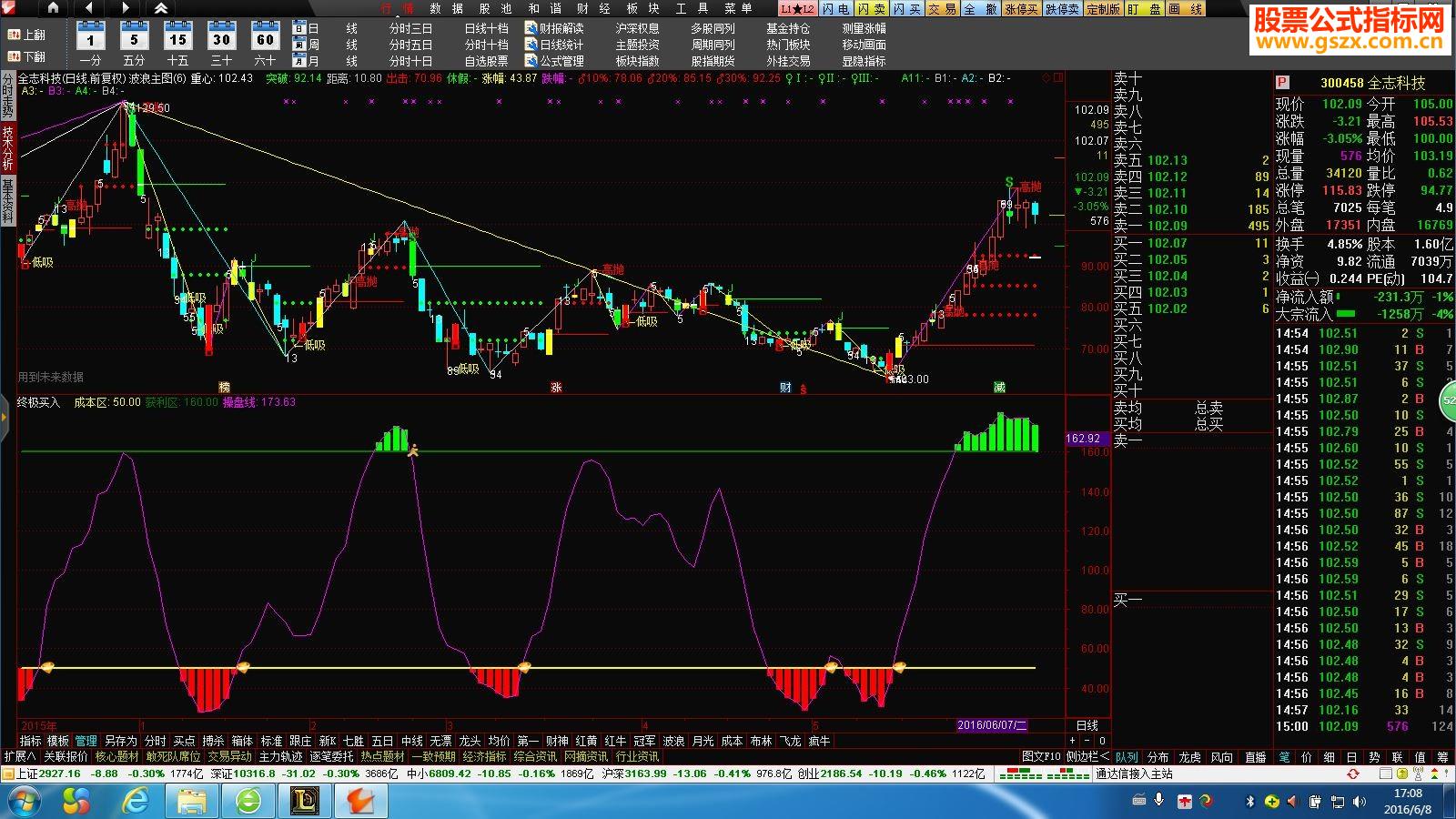Click the plus zoom button below 日线

pos(1073,741)
